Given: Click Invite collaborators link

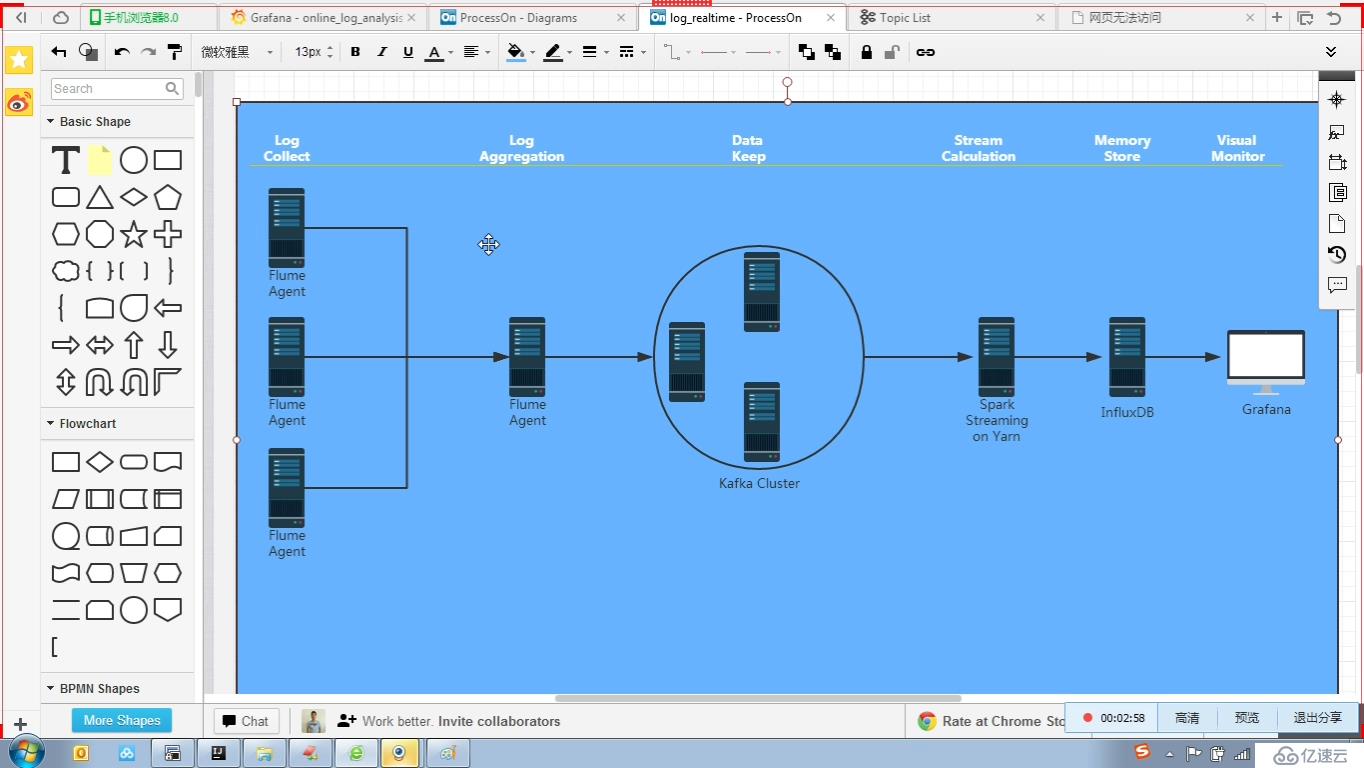Looking at the screenshot, I should pos(499,721).
